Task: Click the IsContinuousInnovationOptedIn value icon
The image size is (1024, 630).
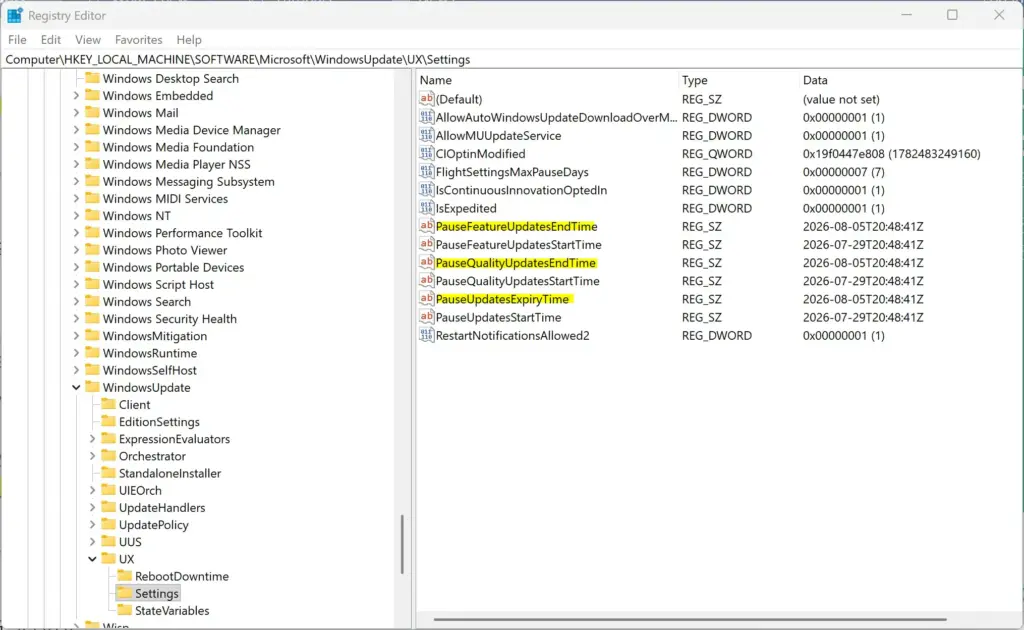Action: (x=426, y=190)
